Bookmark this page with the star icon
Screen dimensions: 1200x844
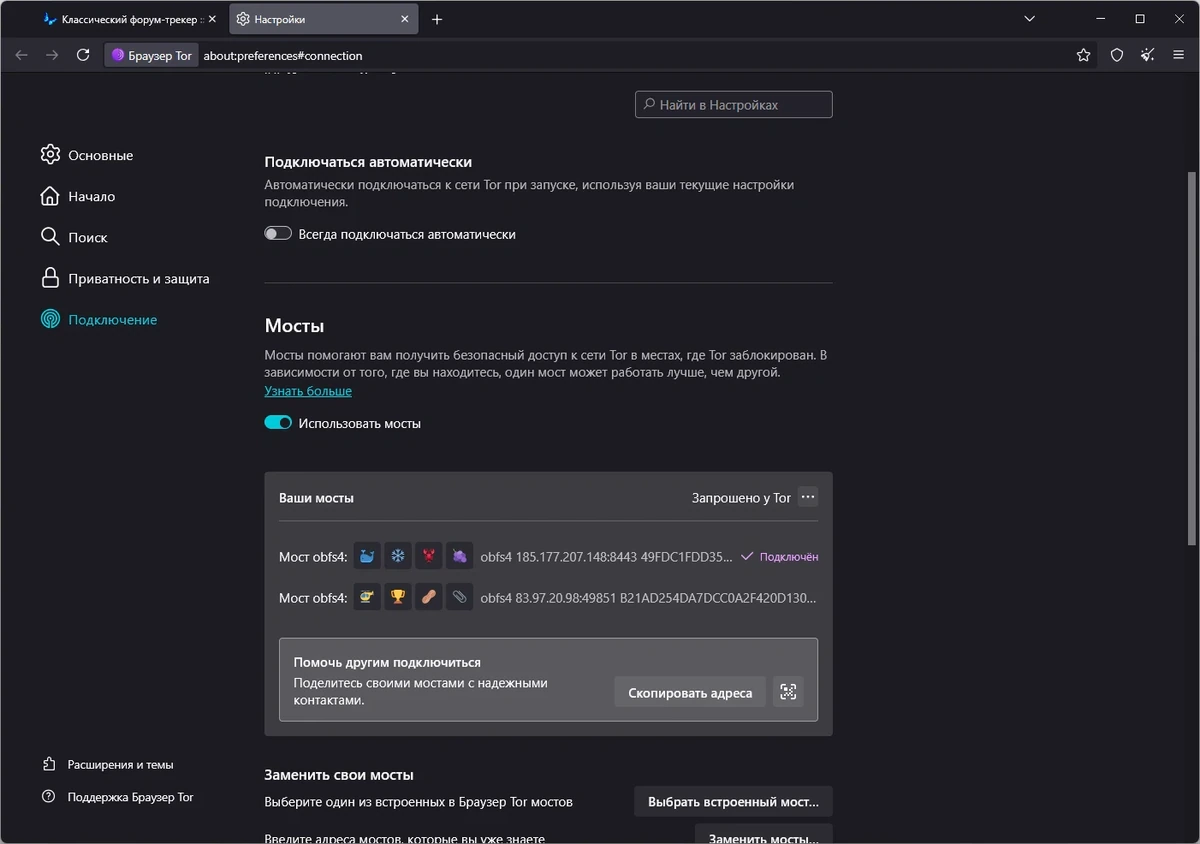click(1083, 55)
